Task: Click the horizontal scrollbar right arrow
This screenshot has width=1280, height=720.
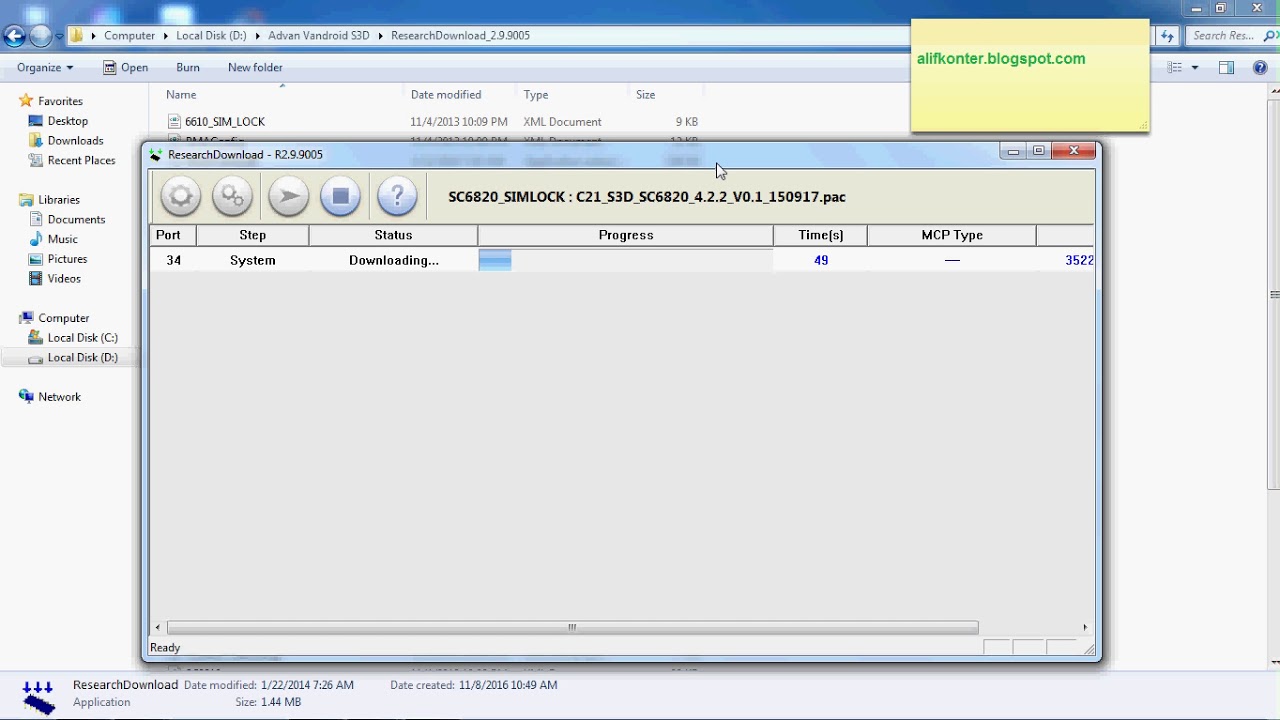Action: point(1085,628)
